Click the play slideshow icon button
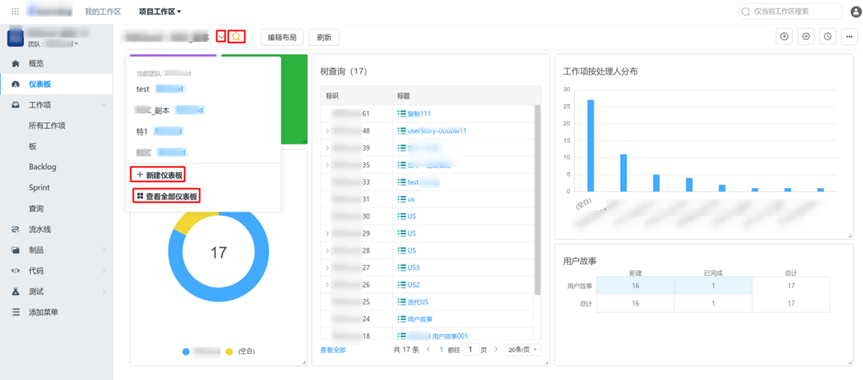This screenshot has height=380, width=863. (784, 37)
